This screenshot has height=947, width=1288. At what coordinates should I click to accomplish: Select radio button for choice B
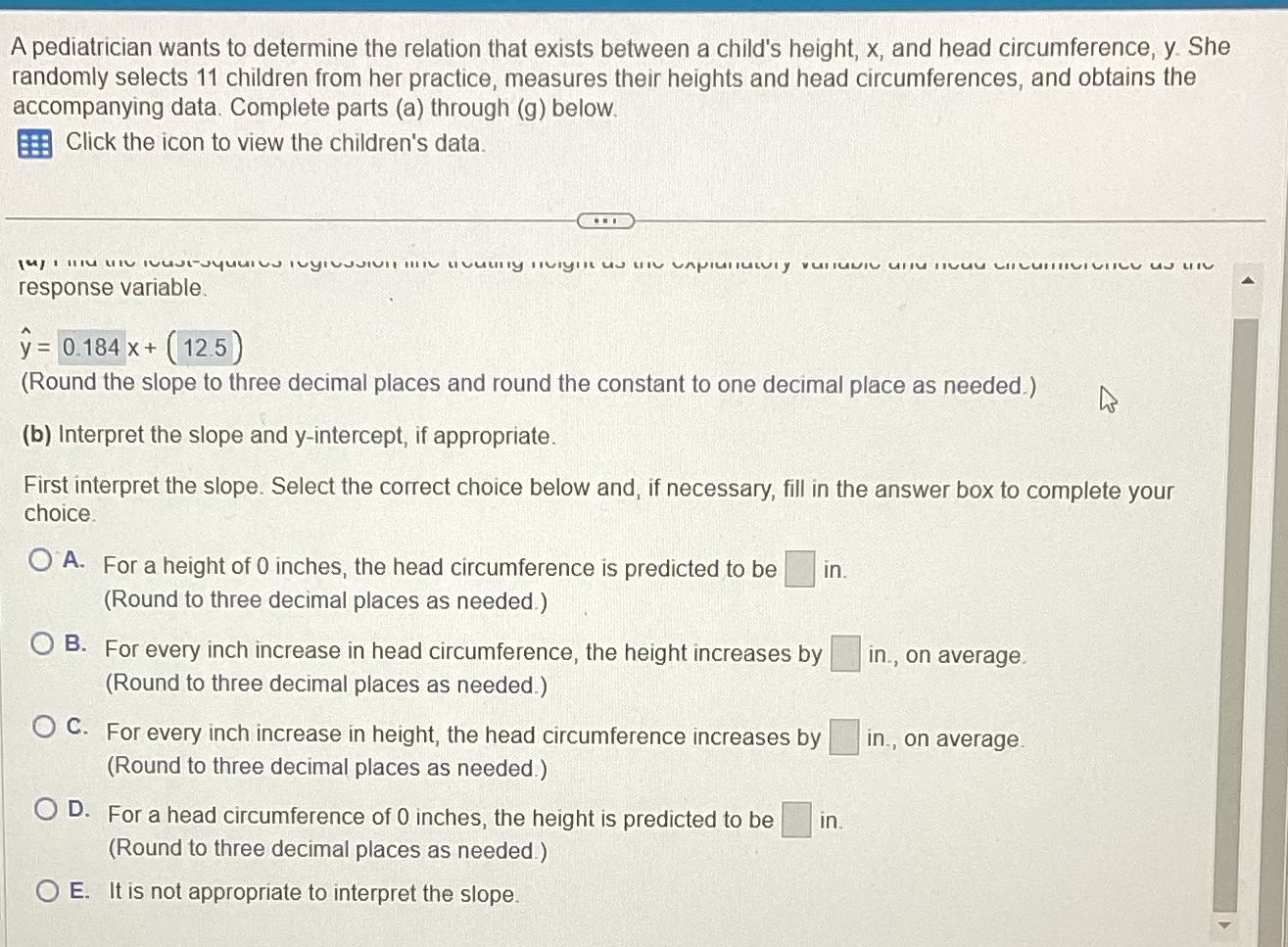pos(41,643)
